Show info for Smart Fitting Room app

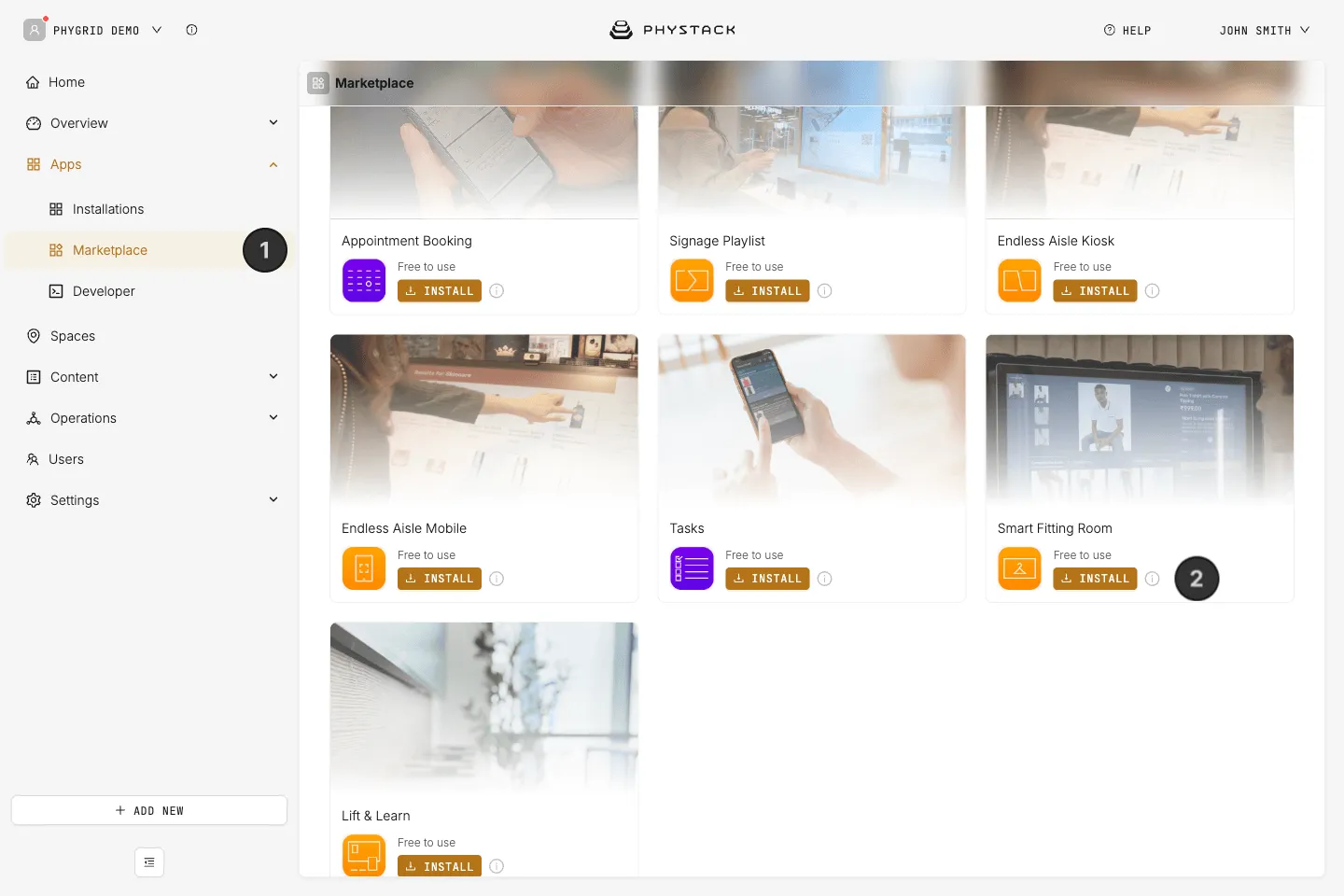(x=1152, y=579)
